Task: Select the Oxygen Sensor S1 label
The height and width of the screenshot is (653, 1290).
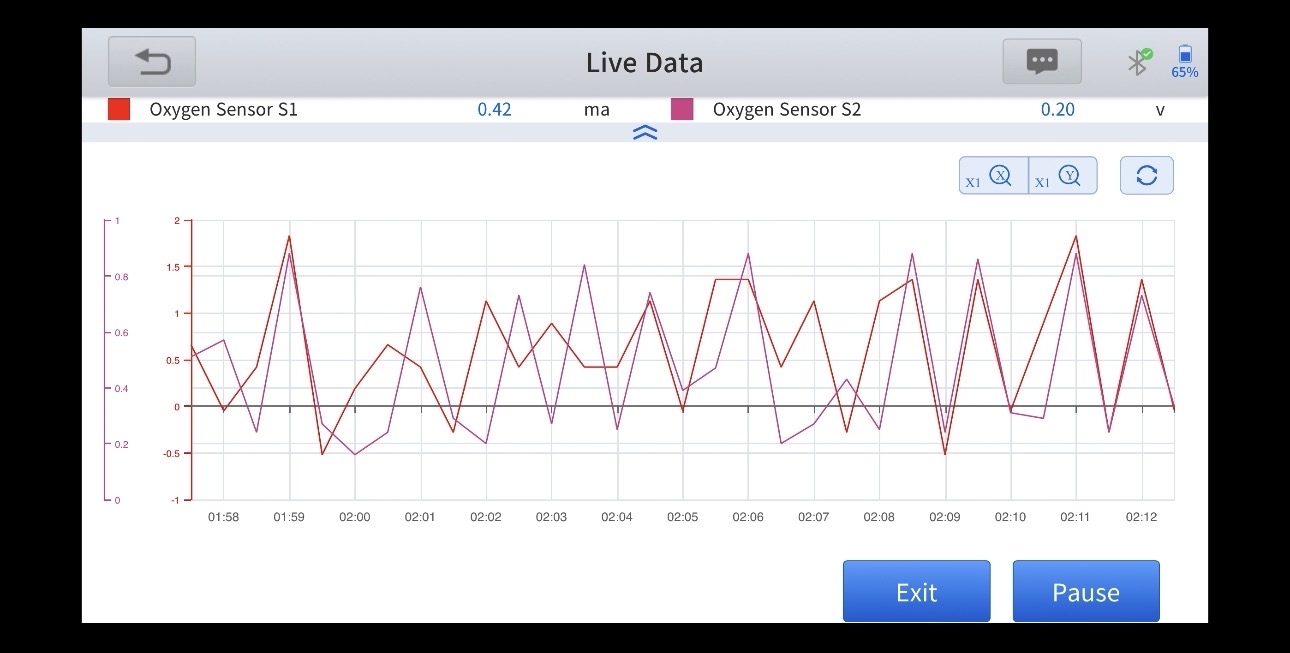Action: point(223,110)
